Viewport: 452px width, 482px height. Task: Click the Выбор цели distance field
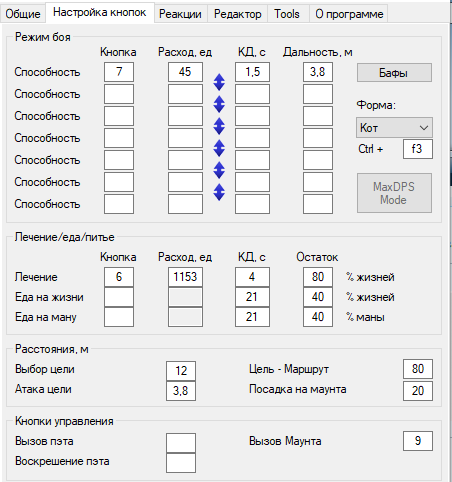tap(181, 371)
